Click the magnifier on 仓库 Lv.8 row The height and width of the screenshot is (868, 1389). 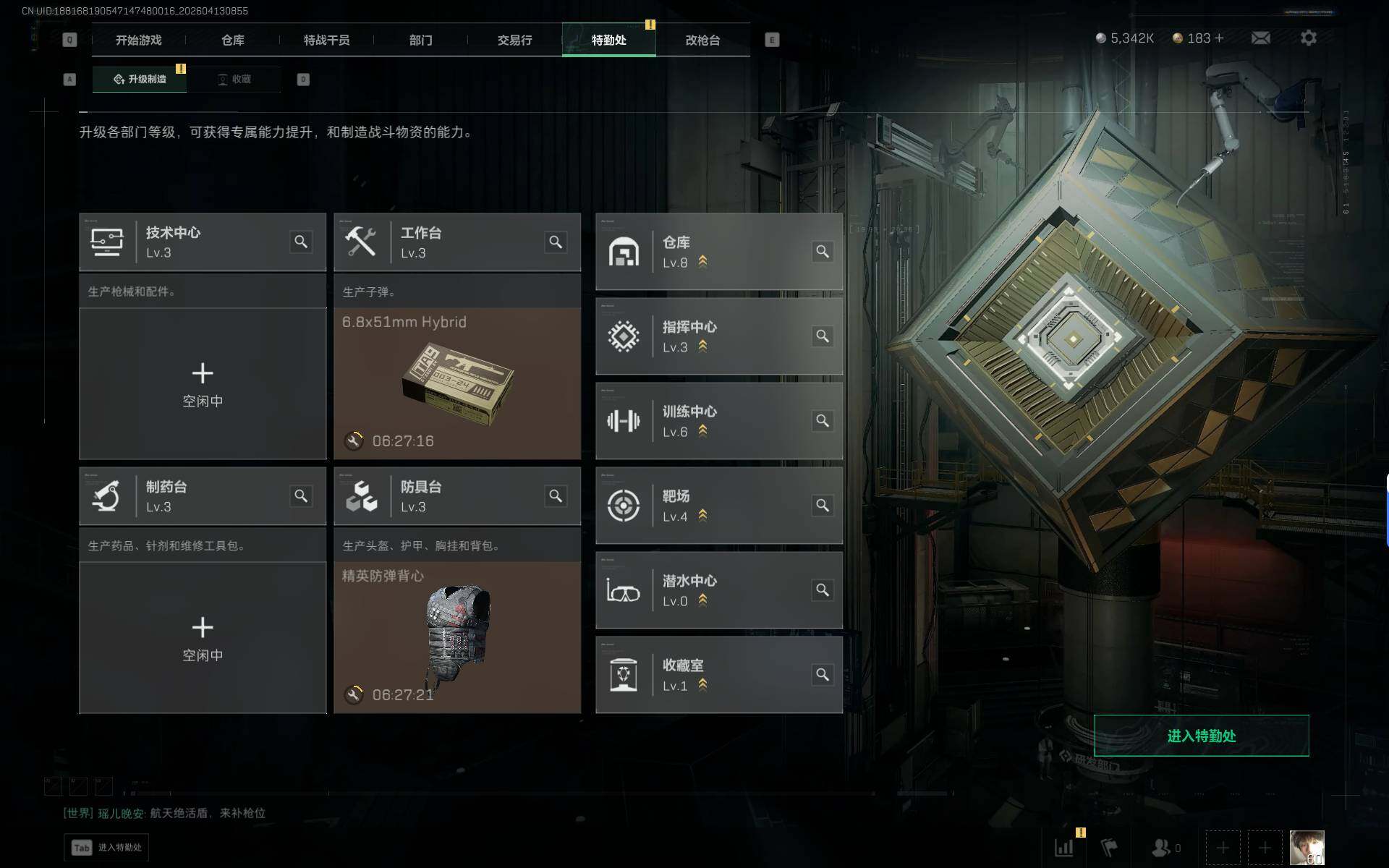coord(823,251)
